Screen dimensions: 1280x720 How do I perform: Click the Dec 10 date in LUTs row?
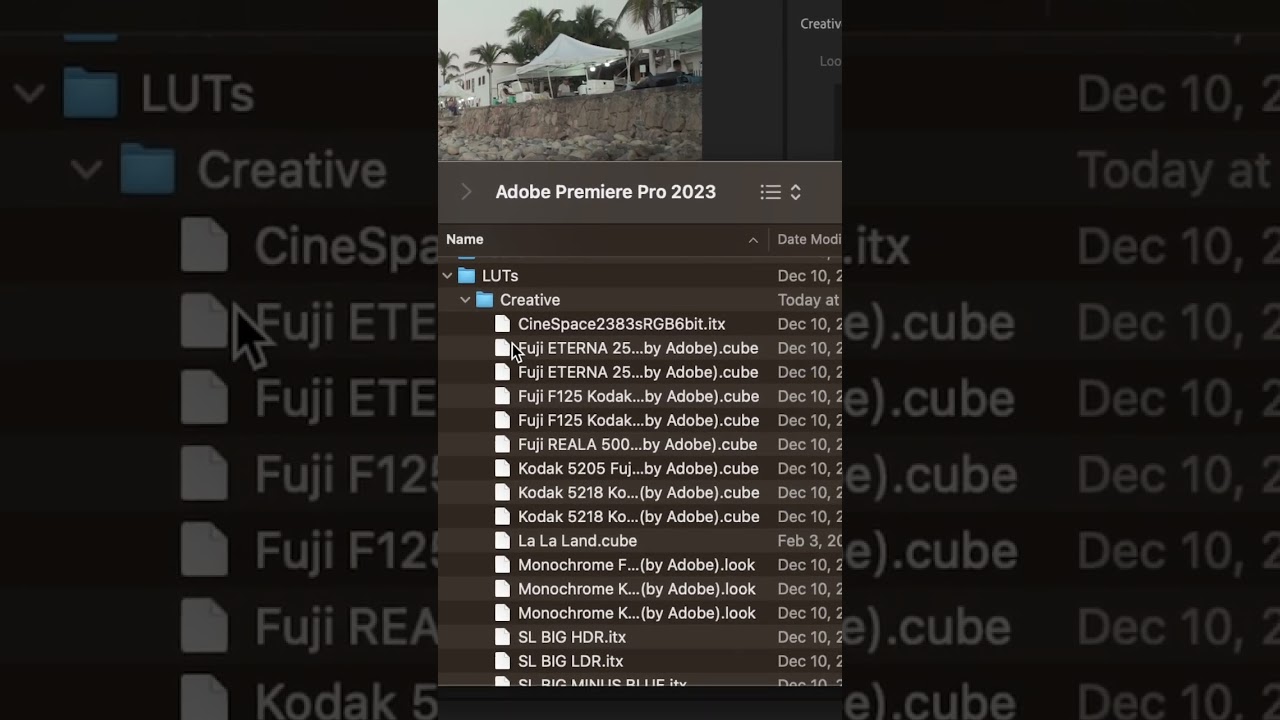[x=809, y=275]
